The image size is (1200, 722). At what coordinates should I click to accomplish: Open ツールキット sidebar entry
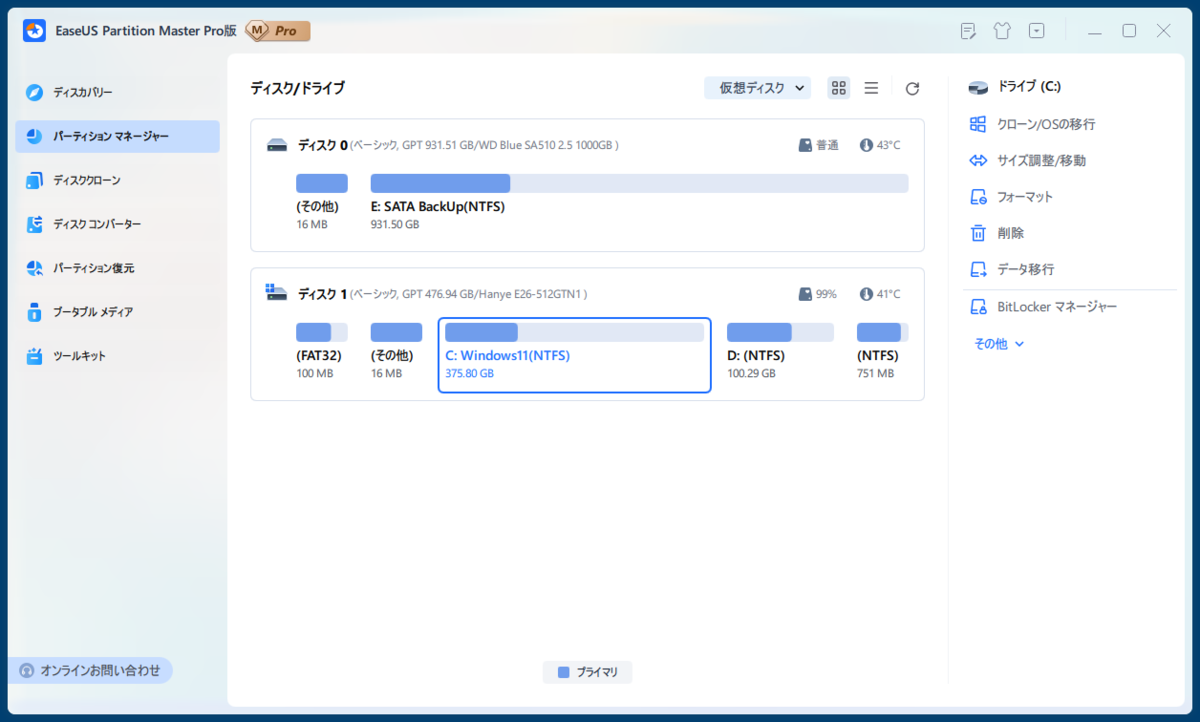[117, 356]
